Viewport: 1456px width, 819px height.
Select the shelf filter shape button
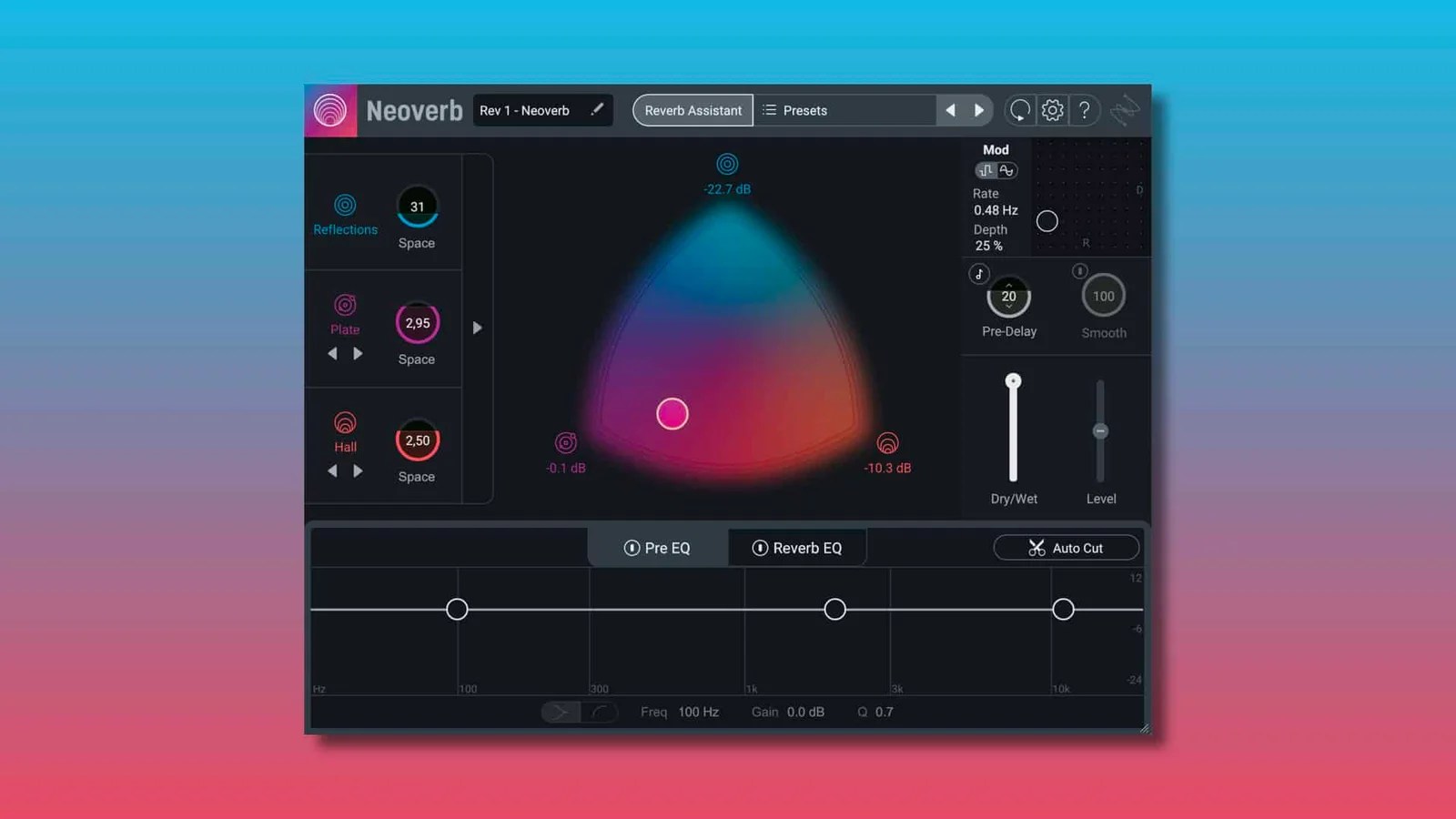click(x=561, y=712)
